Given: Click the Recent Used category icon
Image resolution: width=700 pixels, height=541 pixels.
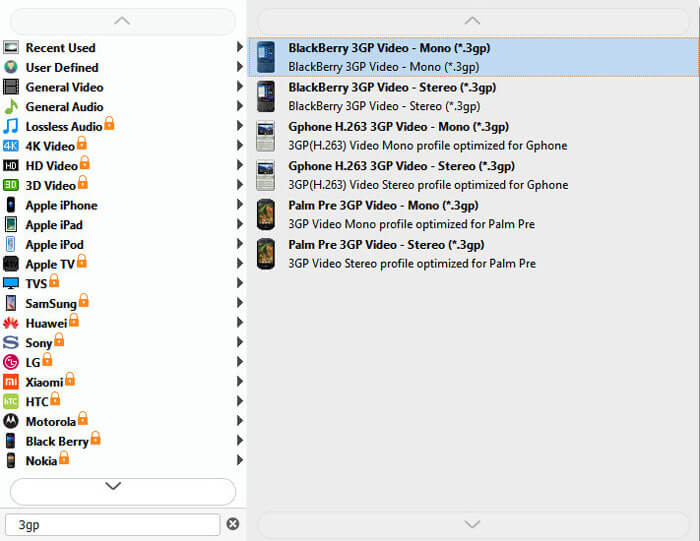Looking at the screenshot, I should (x=11, y=47).
